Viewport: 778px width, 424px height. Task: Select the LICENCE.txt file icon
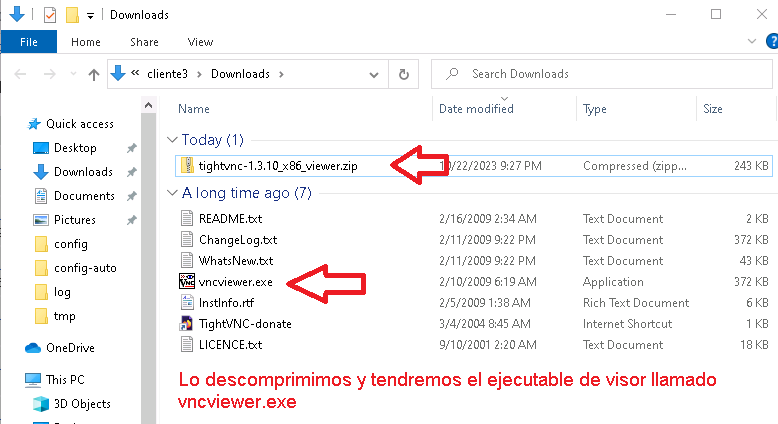point(187,345)
